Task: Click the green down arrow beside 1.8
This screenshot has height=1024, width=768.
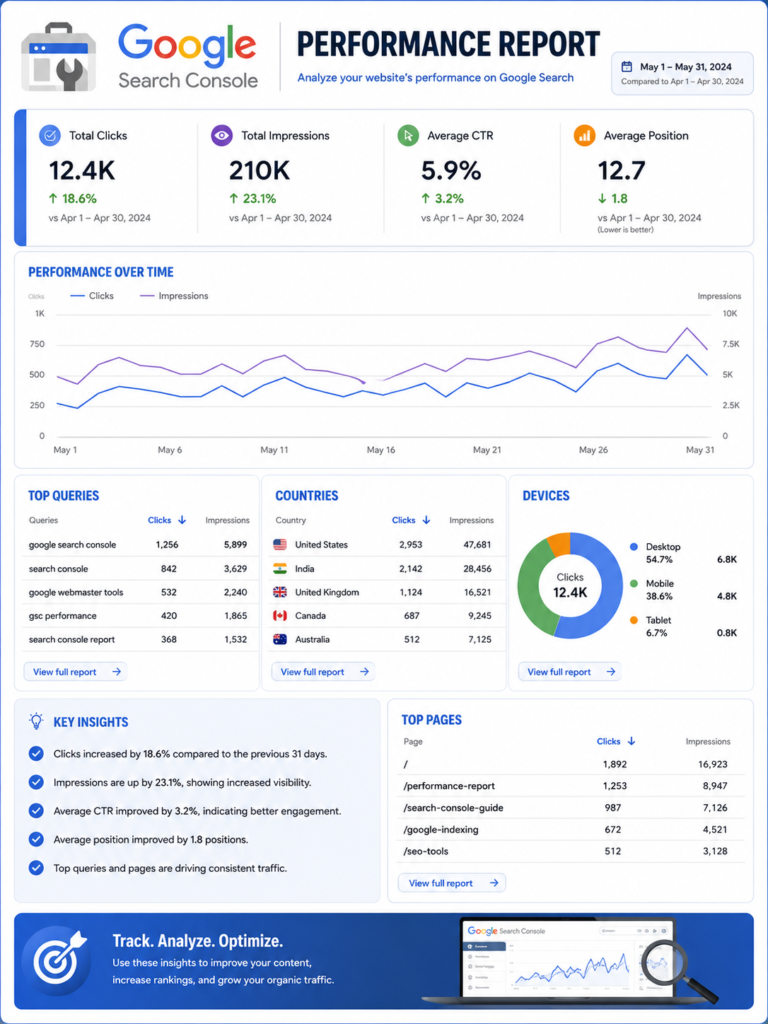Action: click(602, 199)
